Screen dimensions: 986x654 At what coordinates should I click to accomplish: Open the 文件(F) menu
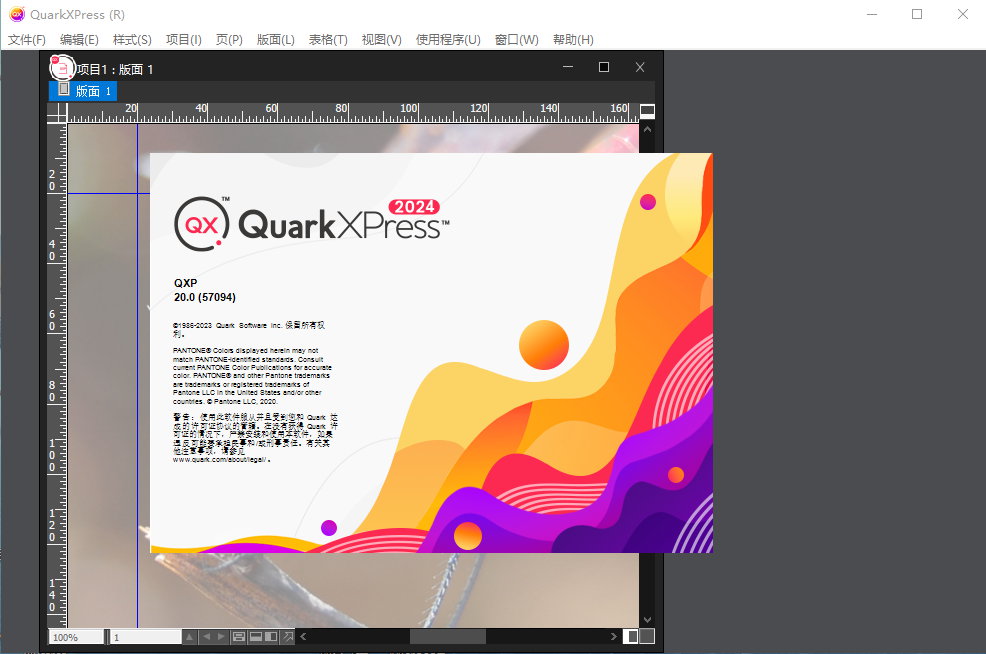[x=26, y=40]
